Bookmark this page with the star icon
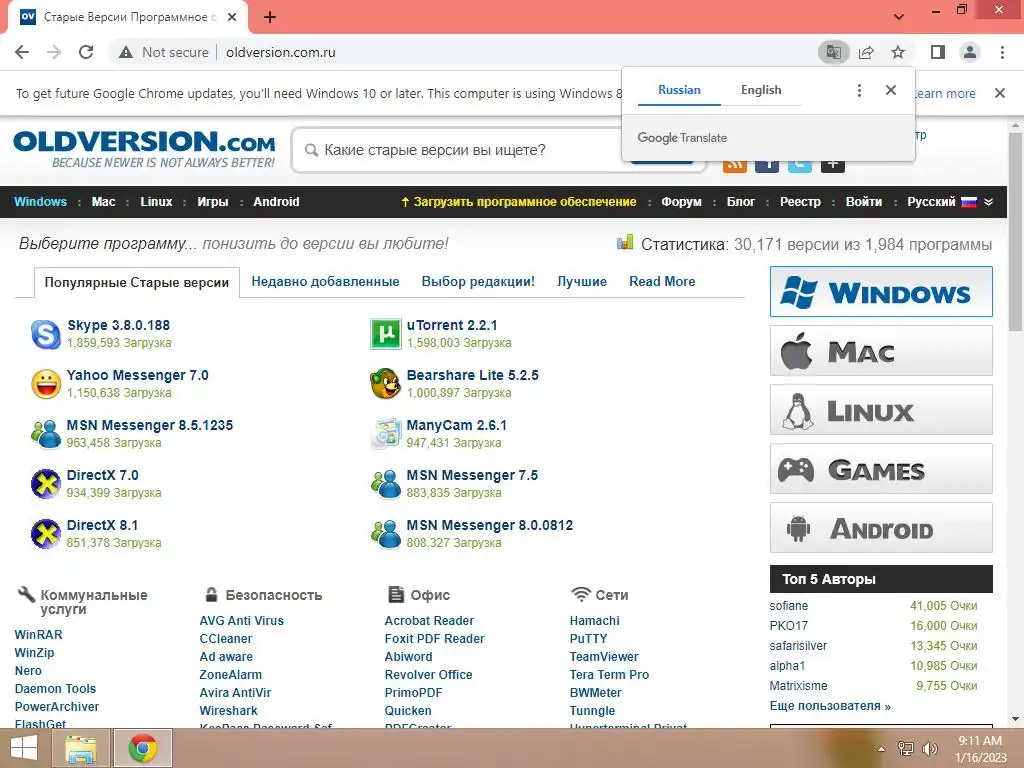Screen dimensions: 1024x768 [x=898, y=52]
